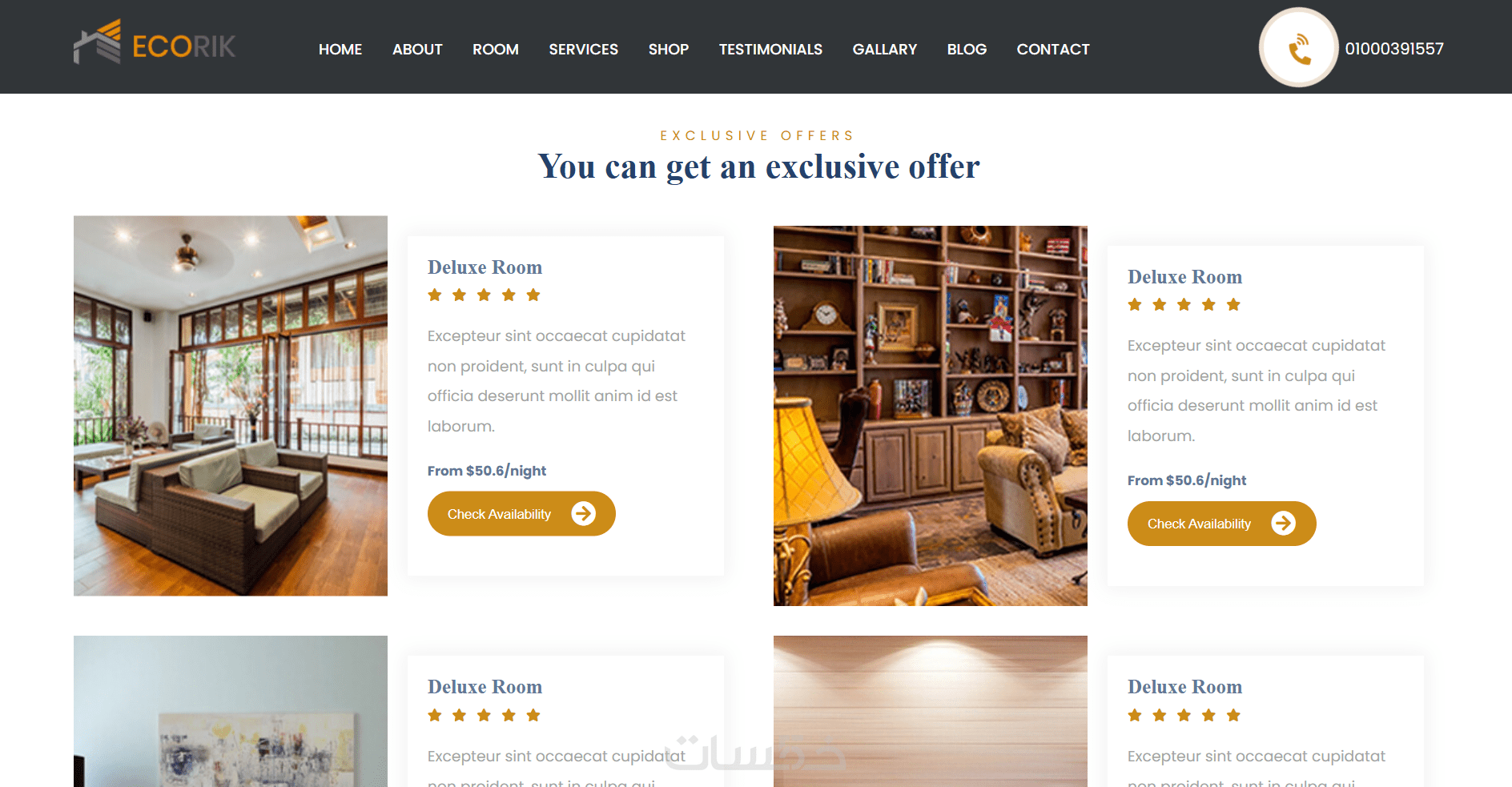Click the phone number 01000391557
Screen dimensions: 1512x787
(1394, 49)
